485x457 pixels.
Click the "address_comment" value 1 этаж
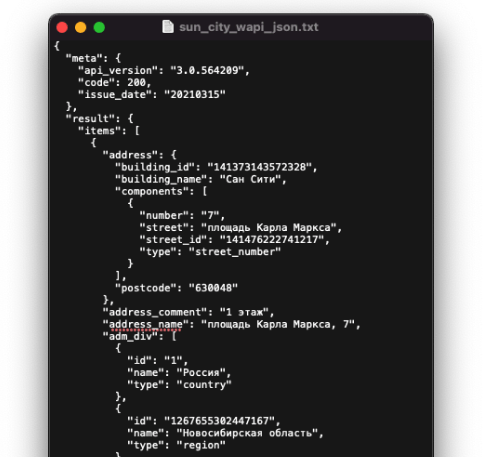[x=244, y=312]
